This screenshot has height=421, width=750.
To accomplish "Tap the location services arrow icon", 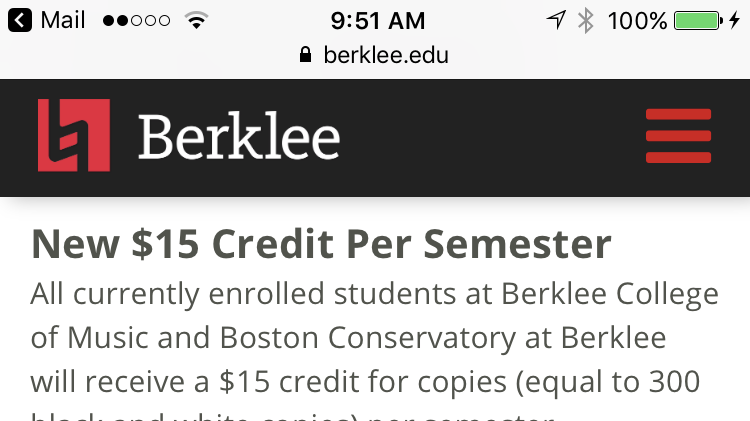I will coord(556,20).
